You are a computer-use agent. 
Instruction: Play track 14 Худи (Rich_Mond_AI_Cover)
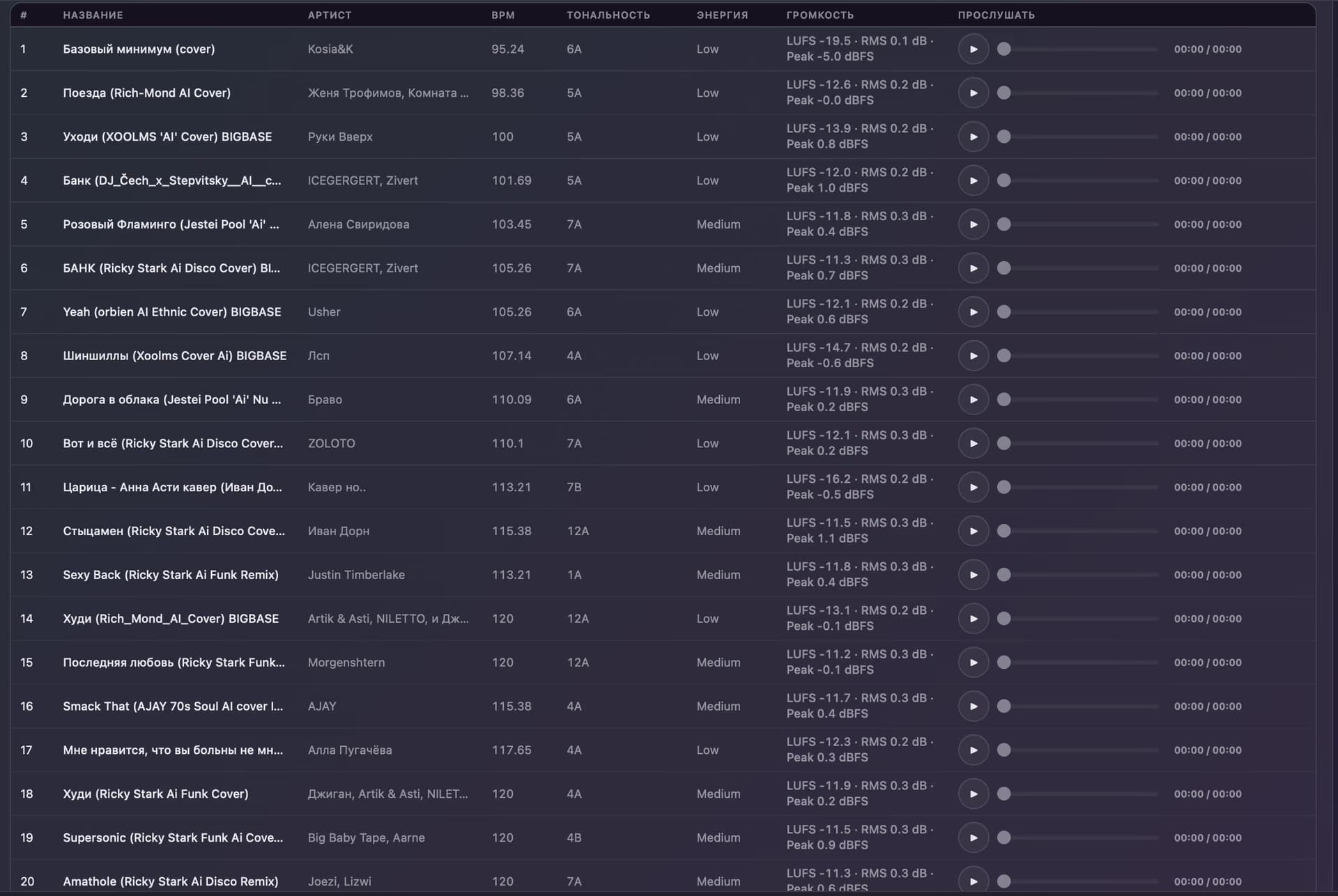click(x=973, y=619)
